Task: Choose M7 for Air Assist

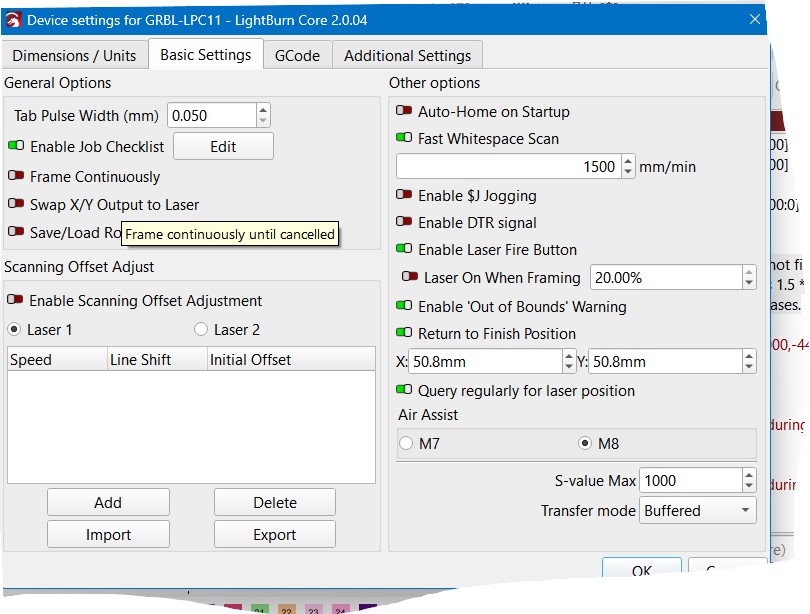Action: [x=406, y=443]
